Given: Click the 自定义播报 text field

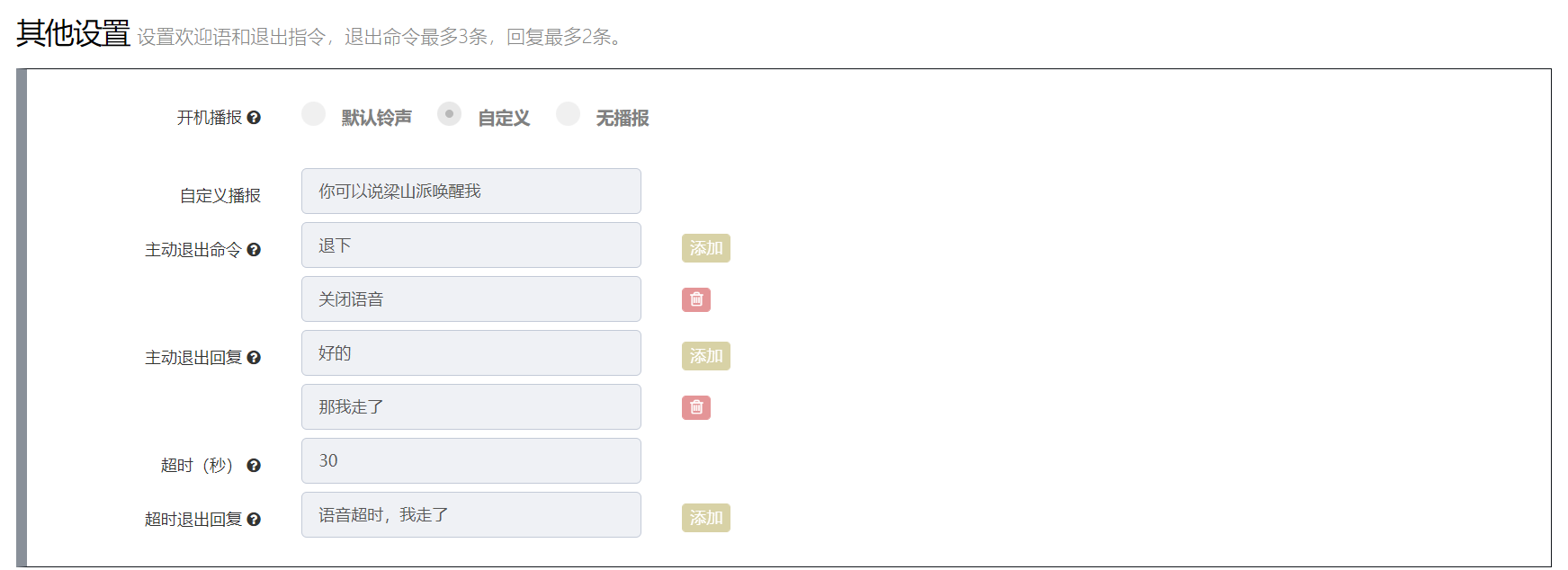Looking at the screenshot, I should [x=470, y=191].
